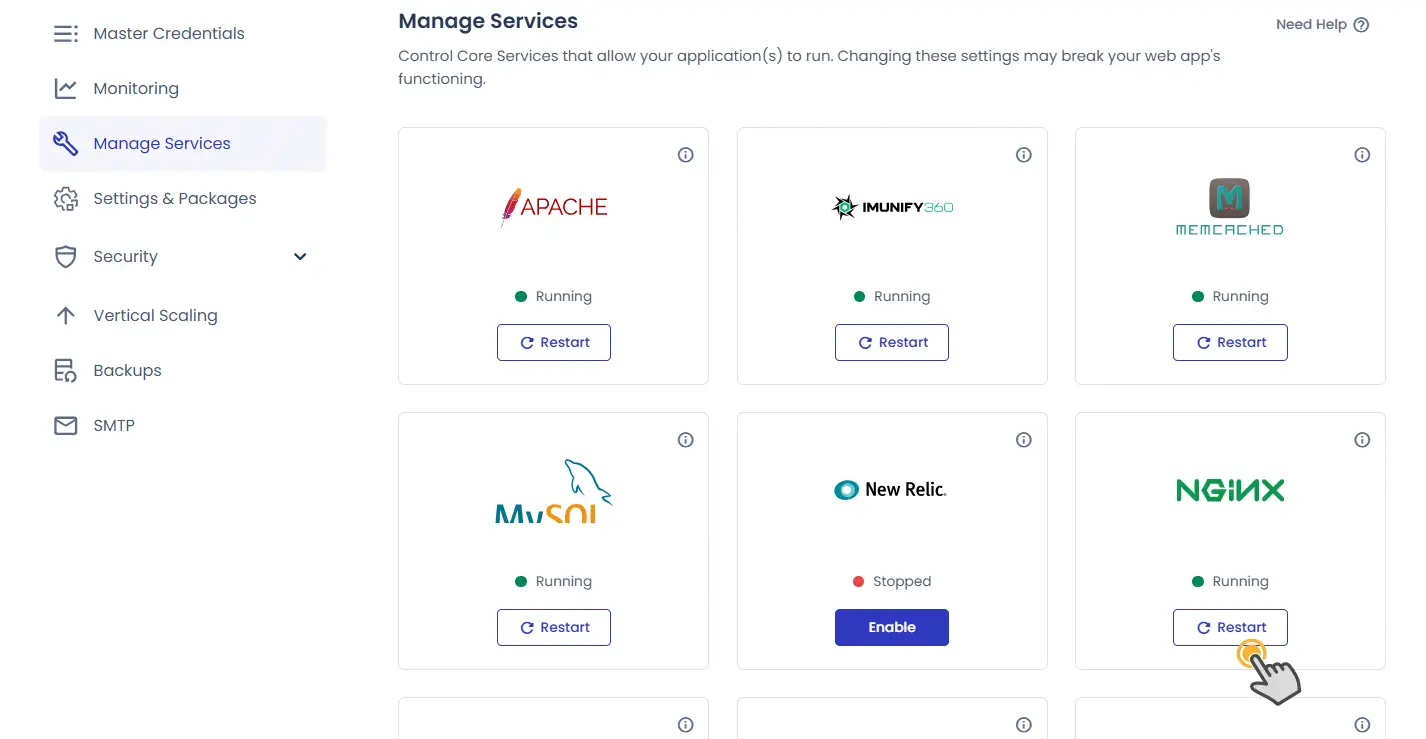Click the Backups icon in the sidebar
1426x739 pixels.
point(65,370)
